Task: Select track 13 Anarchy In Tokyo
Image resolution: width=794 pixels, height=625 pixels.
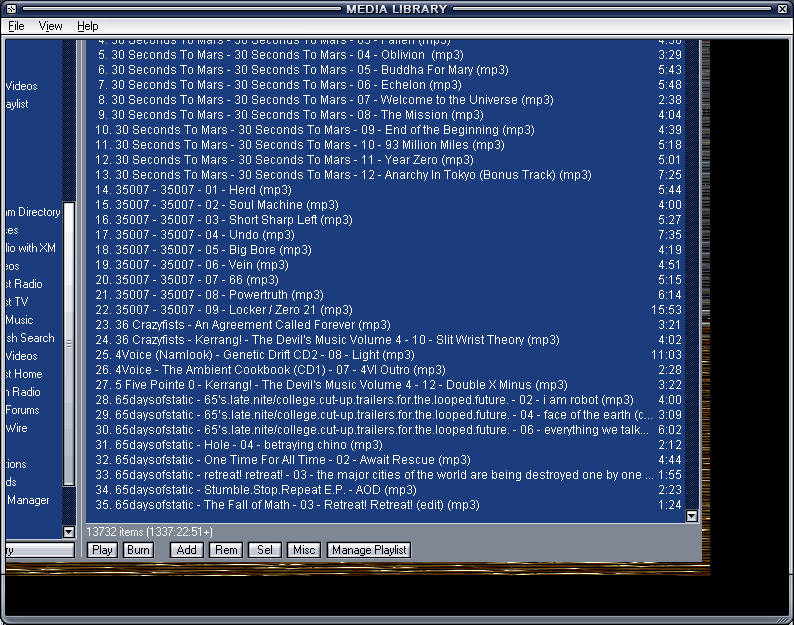Action: point(386,175)
